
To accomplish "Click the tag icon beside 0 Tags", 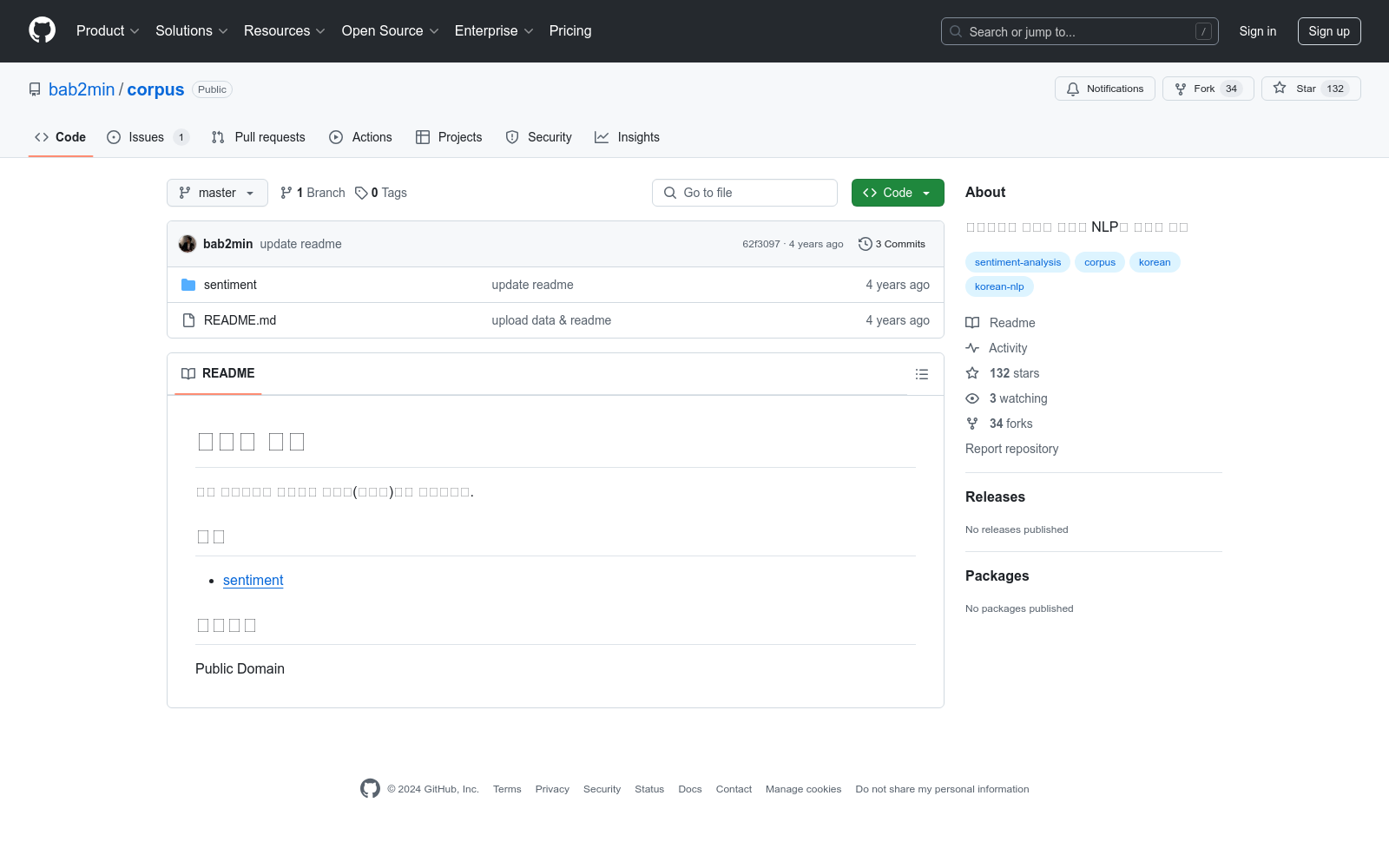I will click(x=361, y=193).
